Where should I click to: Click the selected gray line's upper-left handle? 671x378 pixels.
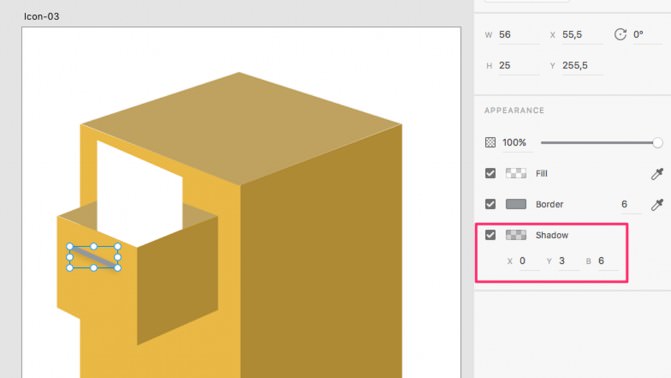70,247
